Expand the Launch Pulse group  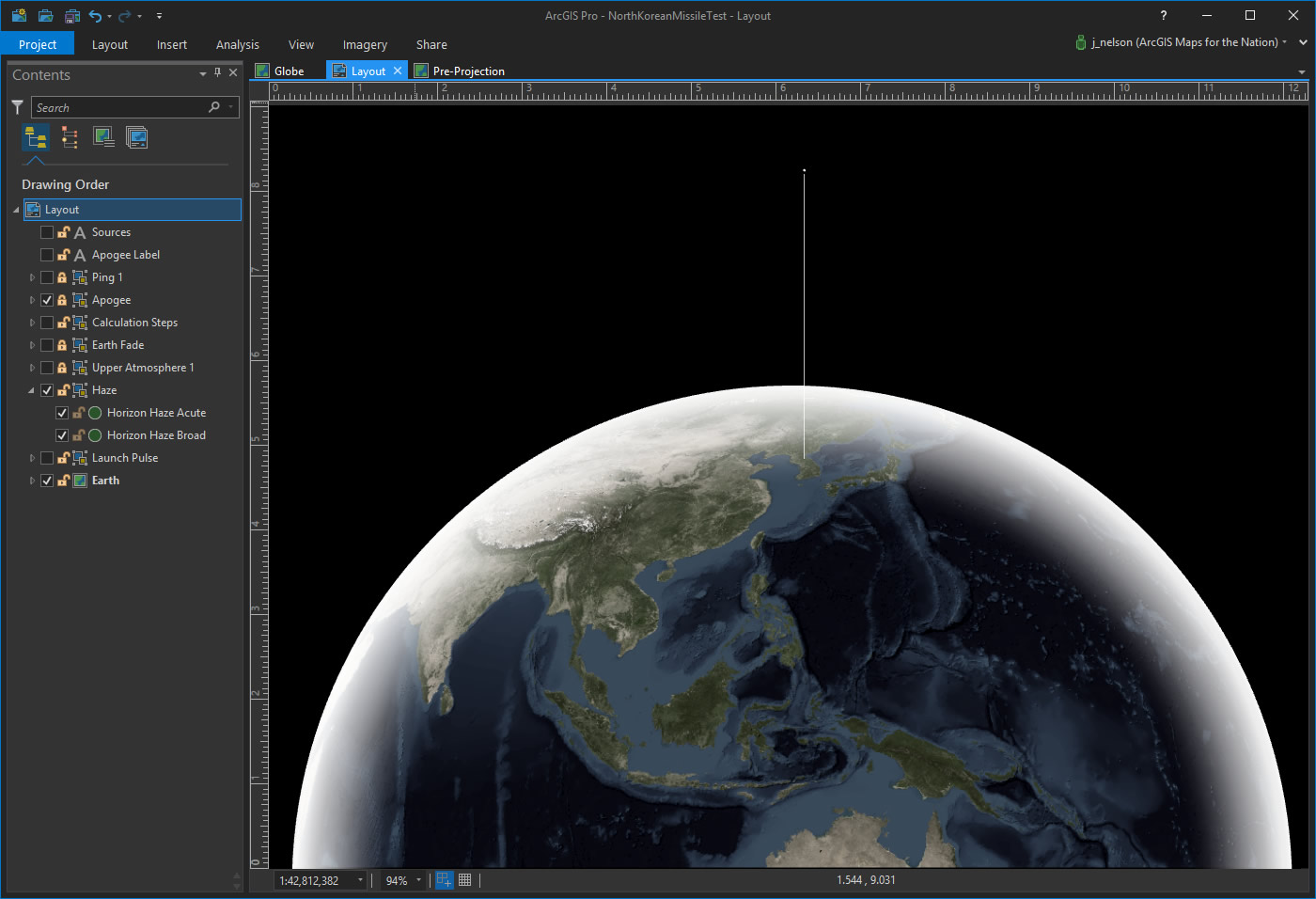(x=31, y=458)
